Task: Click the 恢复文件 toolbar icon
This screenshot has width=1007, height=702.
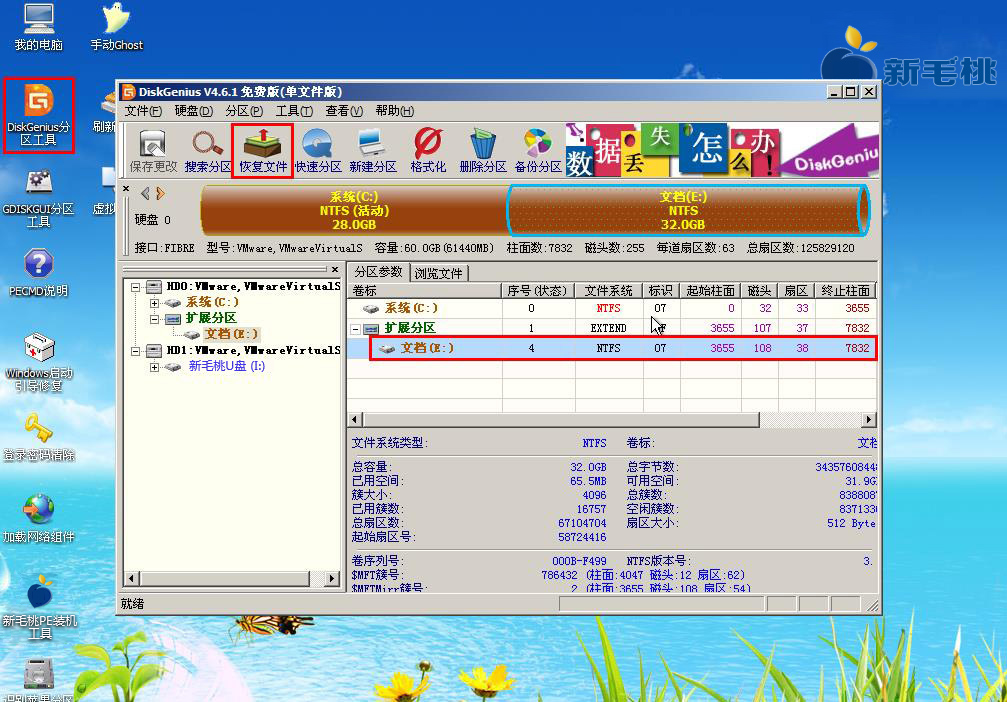Action: pos(263,150)
